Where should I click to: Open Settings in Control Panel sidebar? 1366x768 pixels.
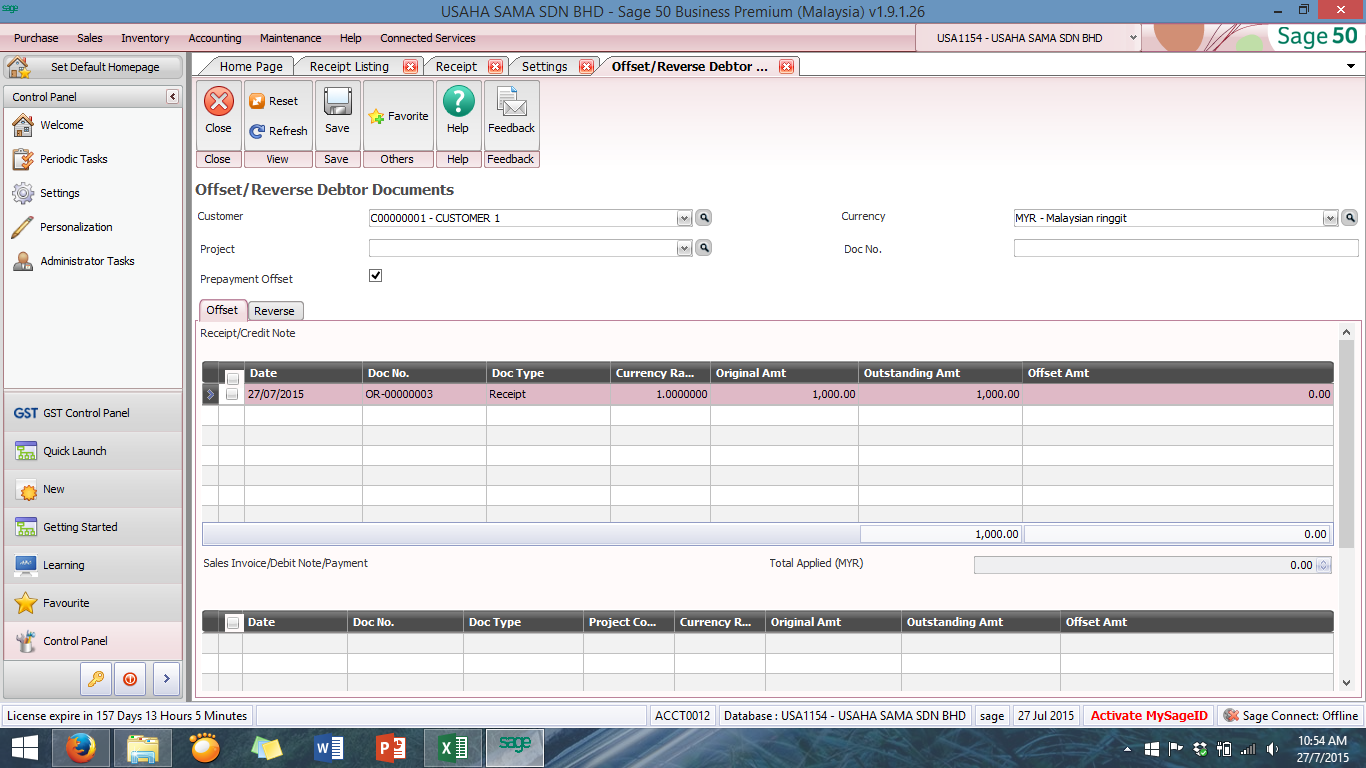[x=59, y=193]
